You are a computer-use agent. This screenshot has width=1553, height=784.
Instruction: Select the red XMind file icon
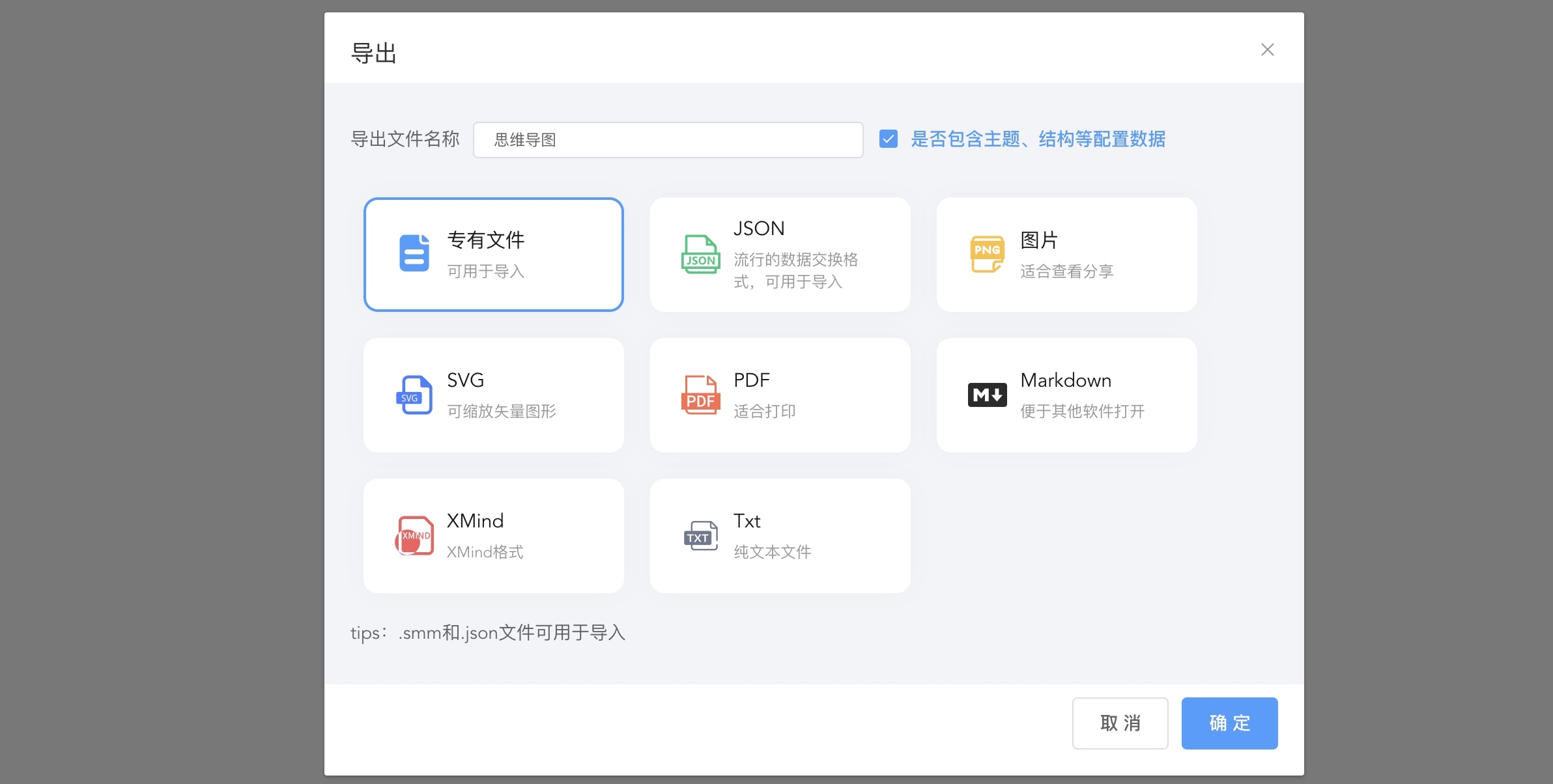(414, 535)
